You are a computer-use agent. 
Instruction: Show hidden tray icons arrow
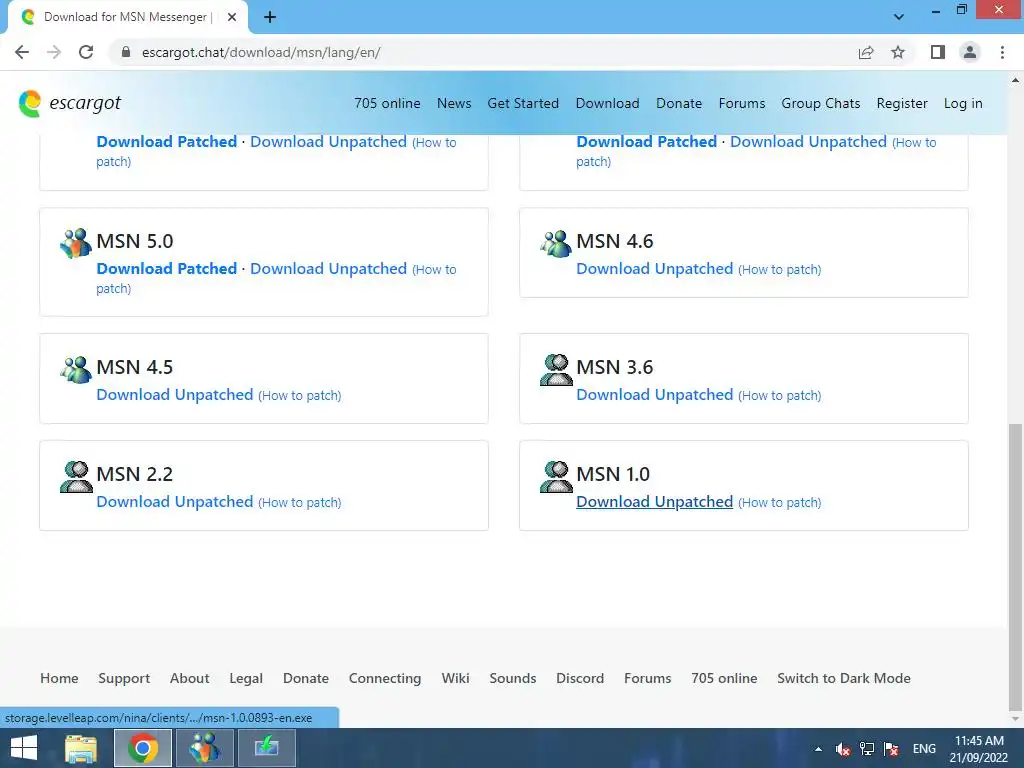818,749
